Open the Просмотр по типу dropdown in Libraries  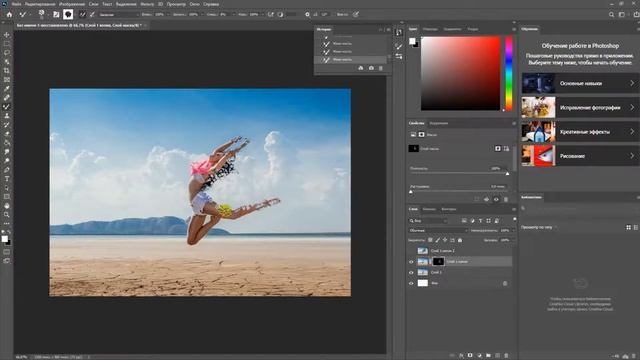coord(539,227)
